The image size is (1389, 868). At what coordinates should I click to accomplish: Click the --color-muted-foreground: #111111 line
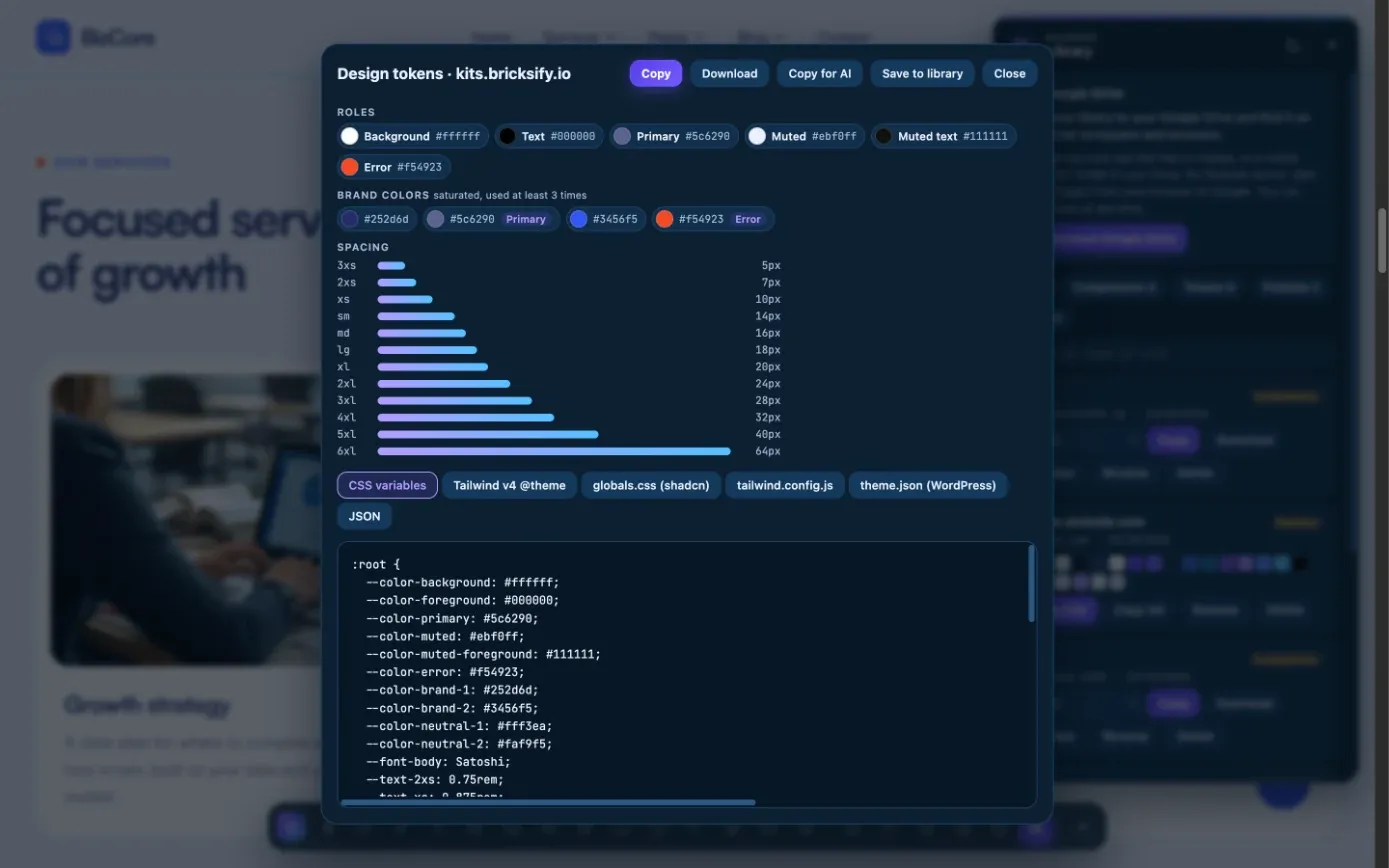coord(483,654)
